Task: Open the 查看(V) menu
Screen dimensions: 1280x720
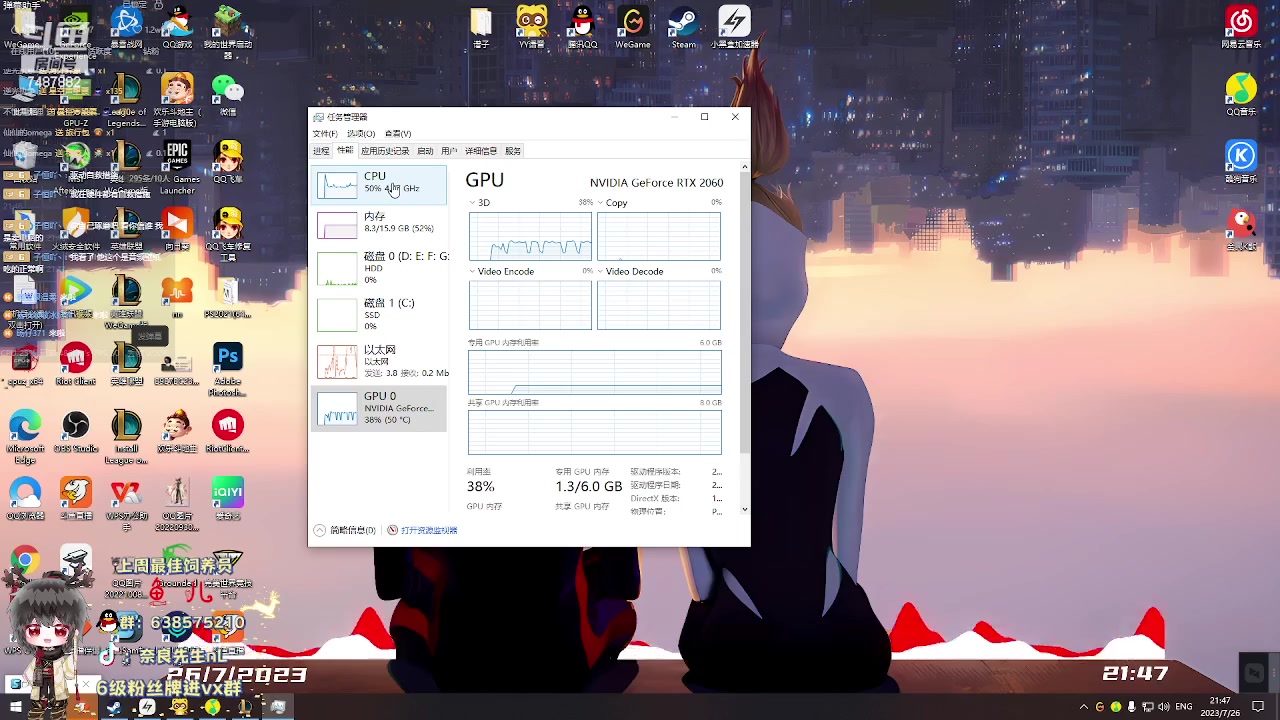Action: pos(398,134)
